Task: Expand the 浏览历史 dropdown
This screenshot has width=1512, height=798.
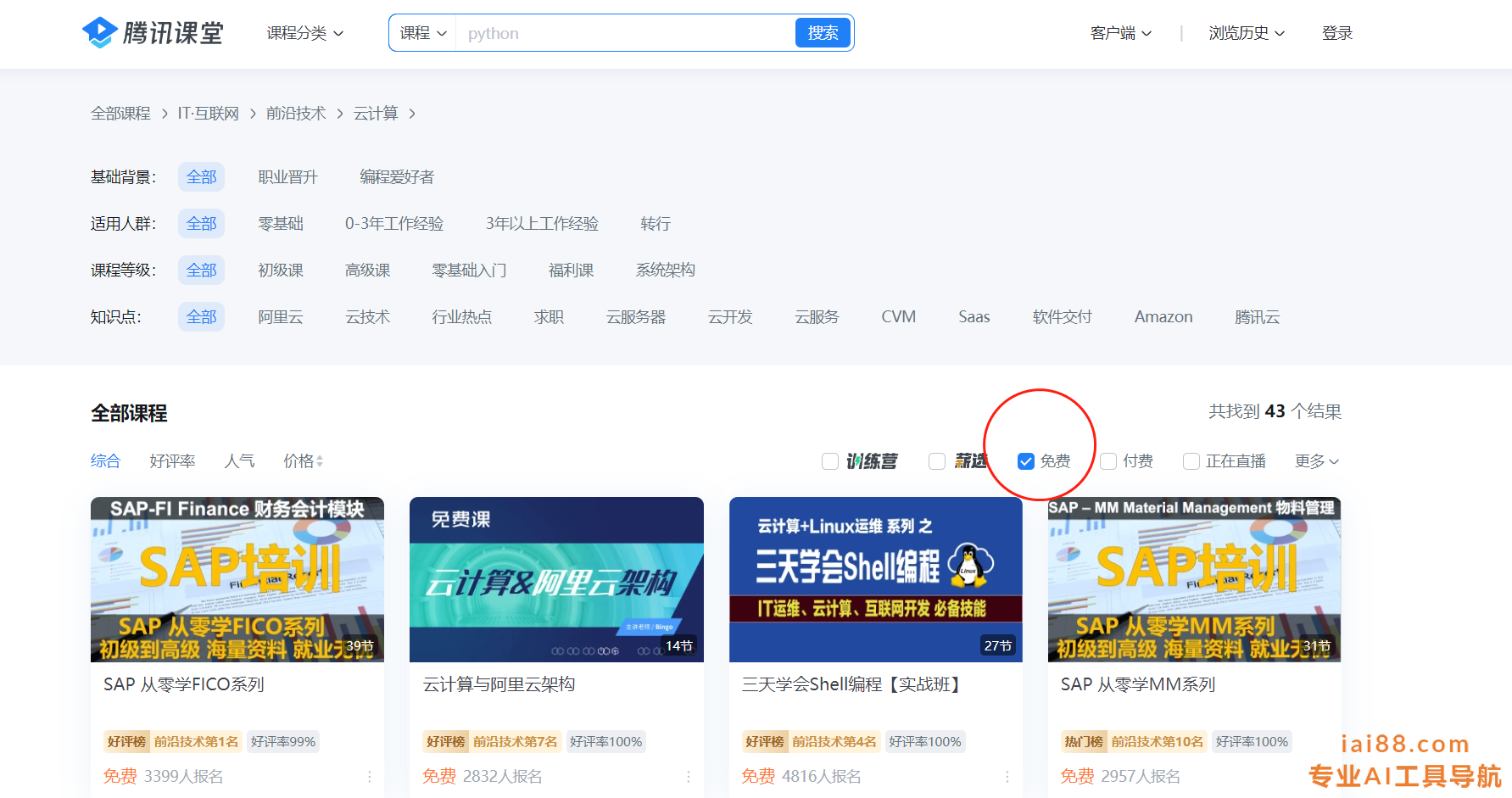Action: pyautogui.click(x=1247, y=33)
